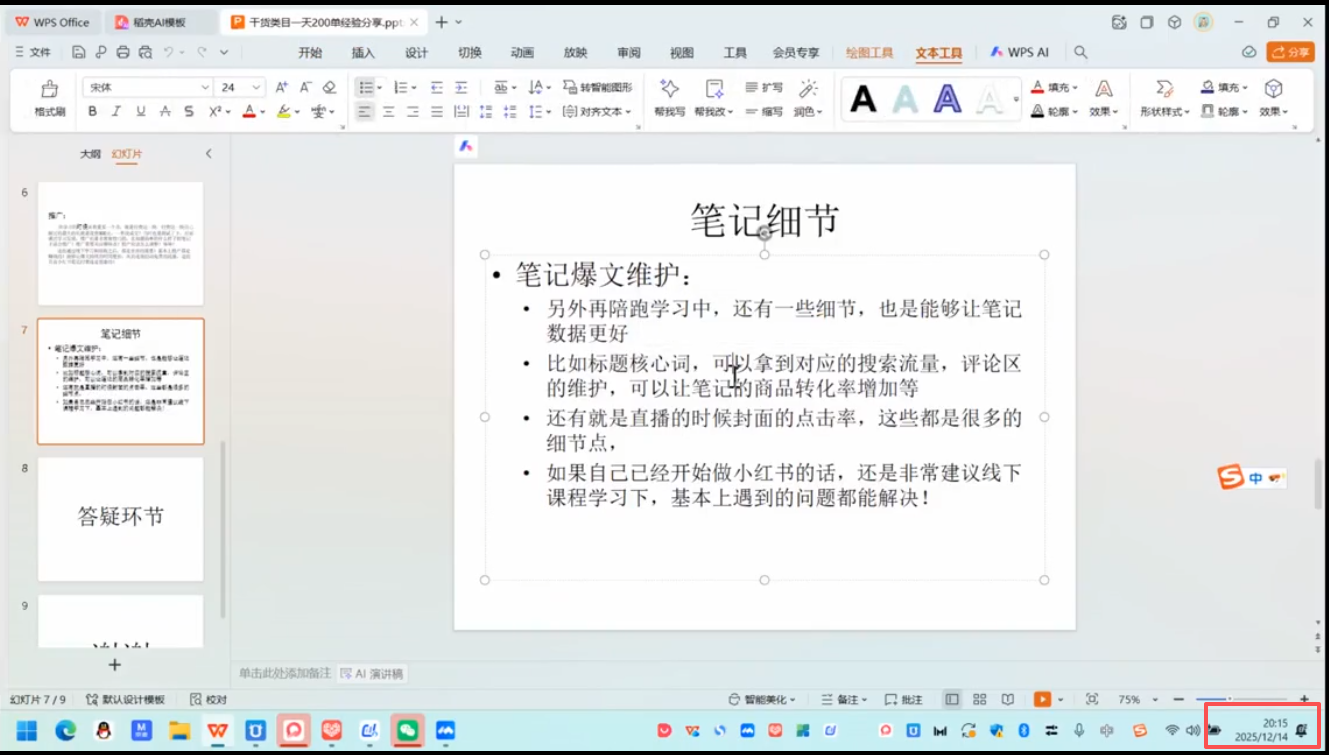Switch to the 插入 ribbon tab
Screen dimensions: 1329x755
pos(364,51)
